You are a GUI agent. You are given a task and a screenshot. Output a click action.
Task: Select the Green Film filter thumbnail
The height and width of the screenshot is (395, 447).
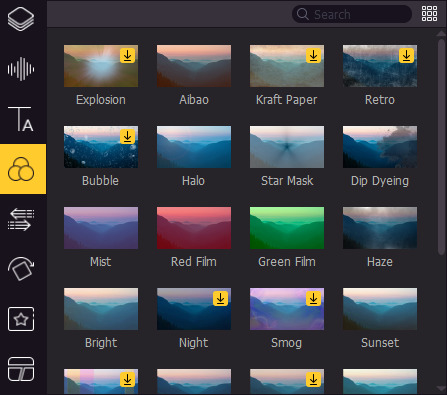pos(287,228)
